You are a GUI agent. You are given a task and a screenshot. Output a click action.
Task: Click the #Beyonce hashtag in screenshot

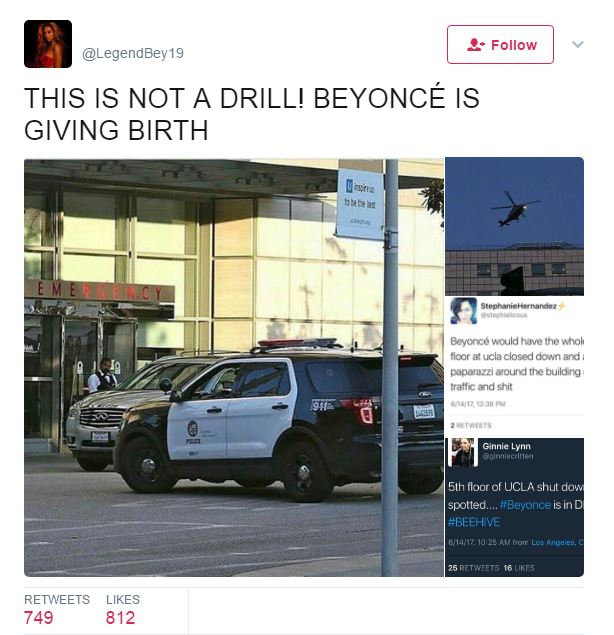point(525,505)
